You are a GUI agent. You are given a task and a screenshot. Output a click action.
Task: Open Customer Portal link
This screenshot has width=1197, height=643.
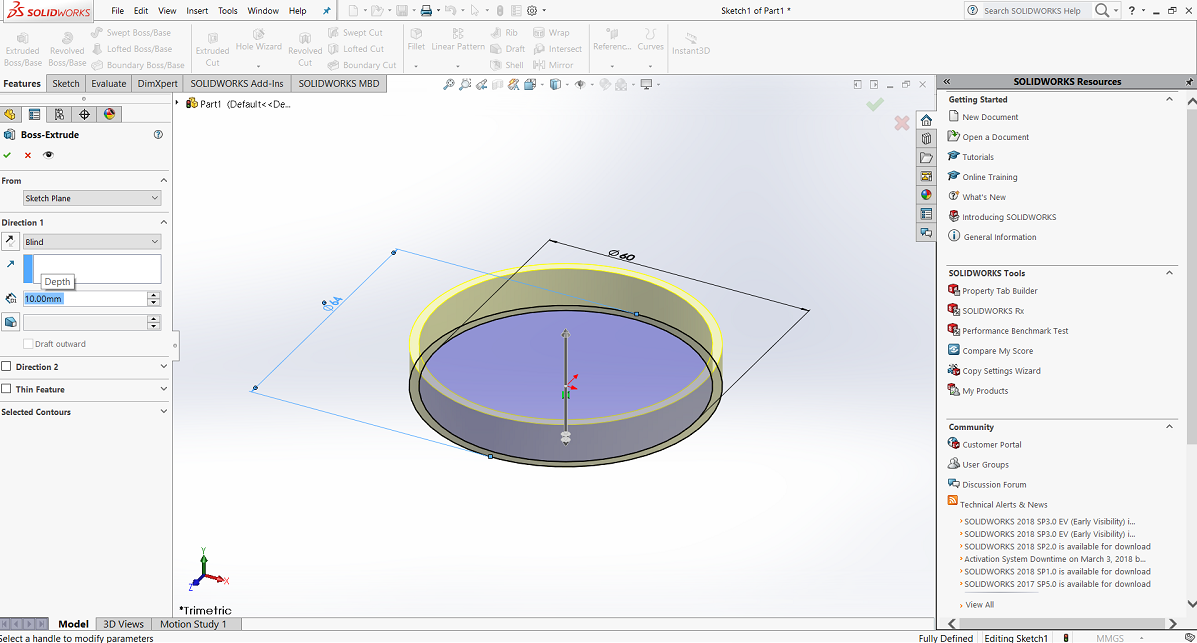tap(992, 444)
